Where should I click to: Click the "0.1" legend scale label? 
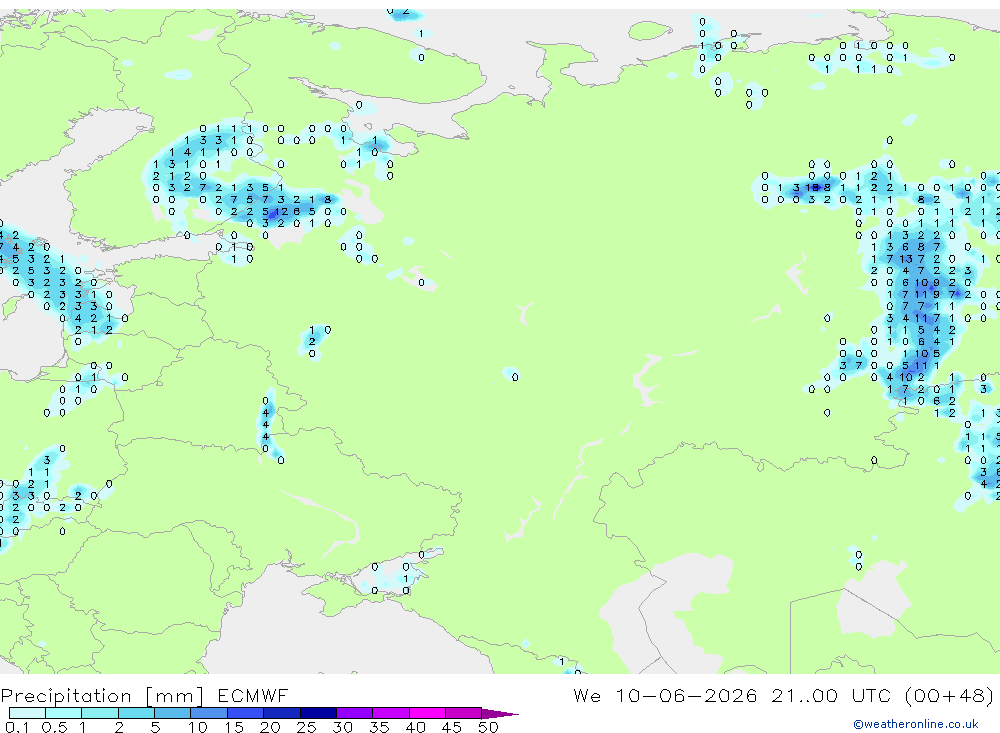coord(17,727)
